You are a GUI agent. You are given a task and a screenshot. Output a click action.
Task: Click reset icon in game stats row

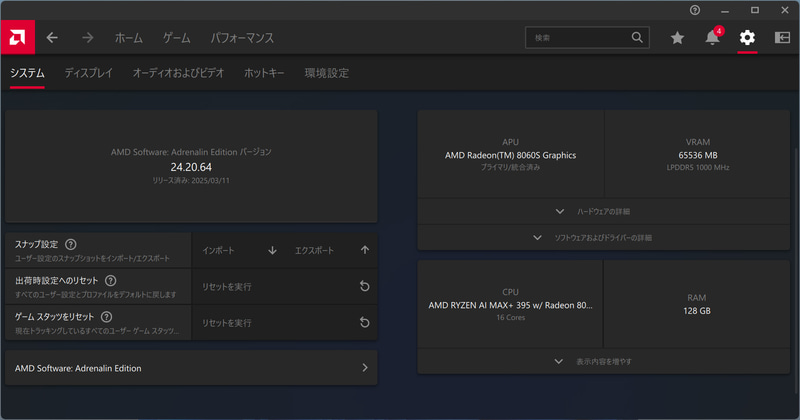coord(364,323)
